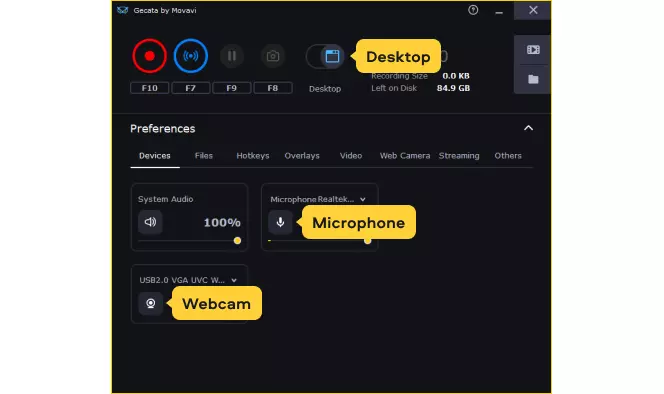This screenshot has height=394, width=664.
Task: Click the System Audio volume slider handle
Action: (x=237, y=241)
